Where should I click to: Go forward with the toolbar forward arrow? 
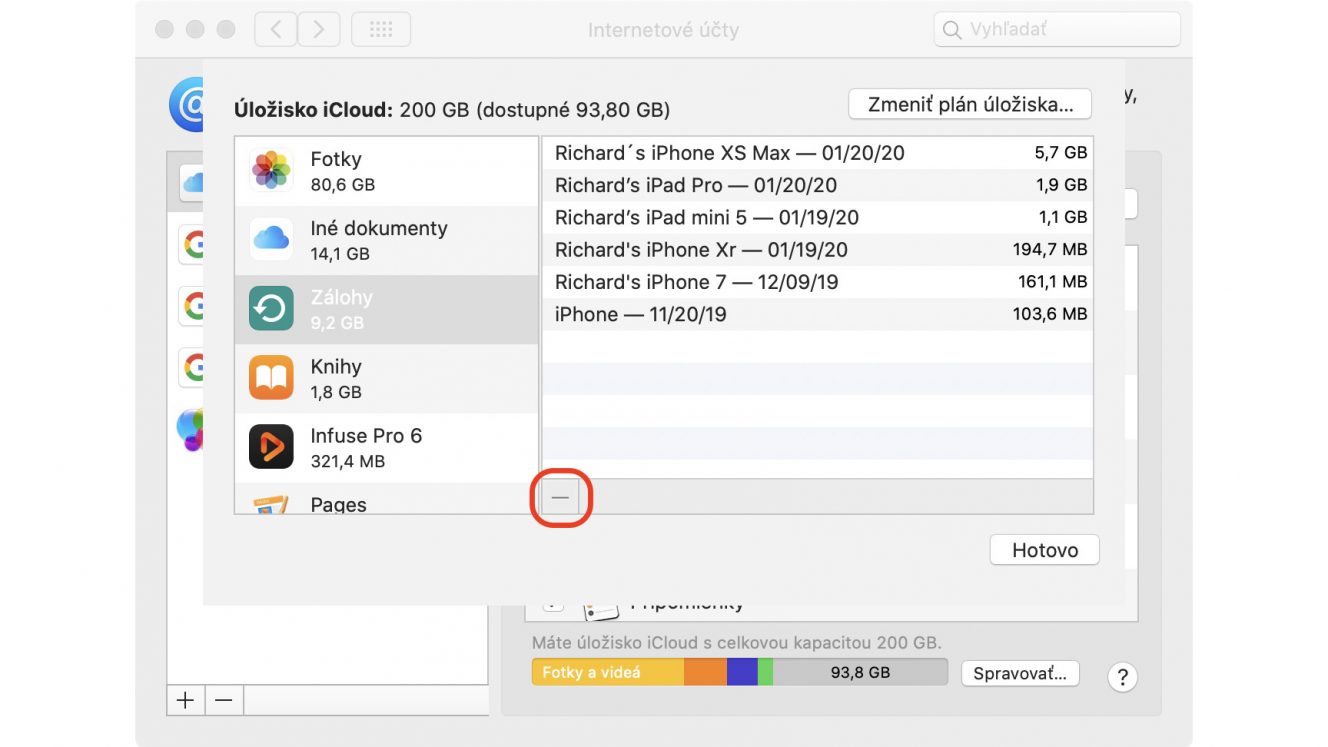click(318, 30)
